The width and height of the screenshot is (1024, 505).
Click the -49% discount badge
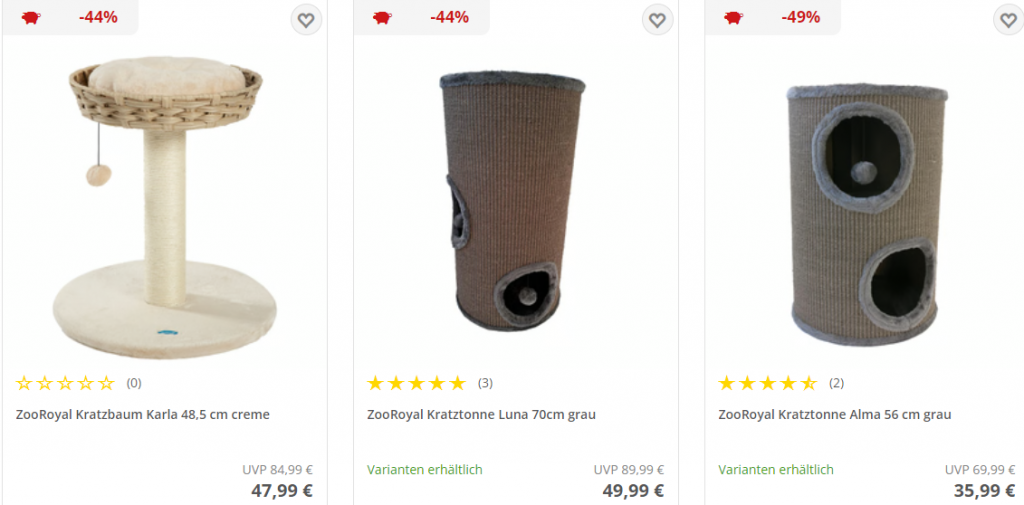(x=801, y=18)
